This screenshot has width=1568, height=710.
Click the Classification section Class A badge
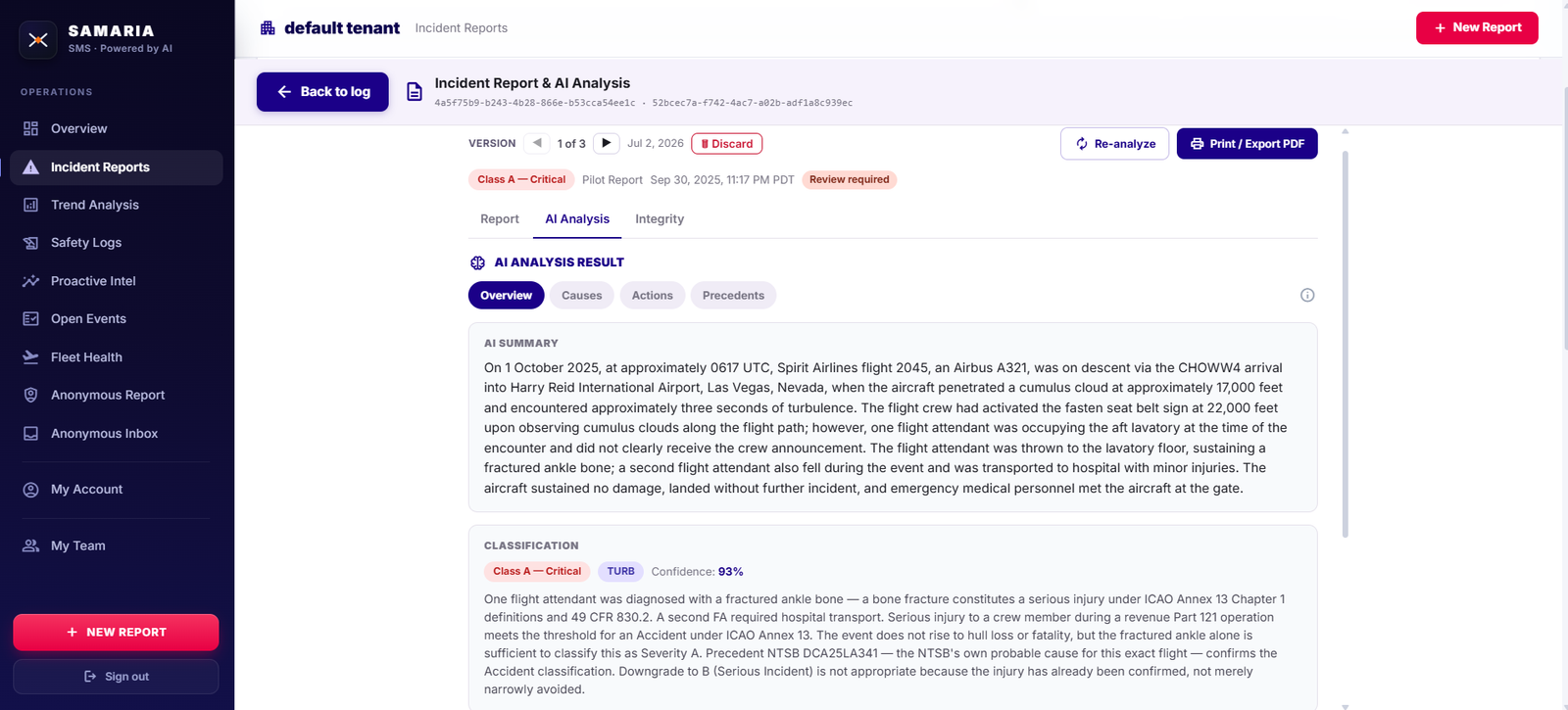coord(537,572)
